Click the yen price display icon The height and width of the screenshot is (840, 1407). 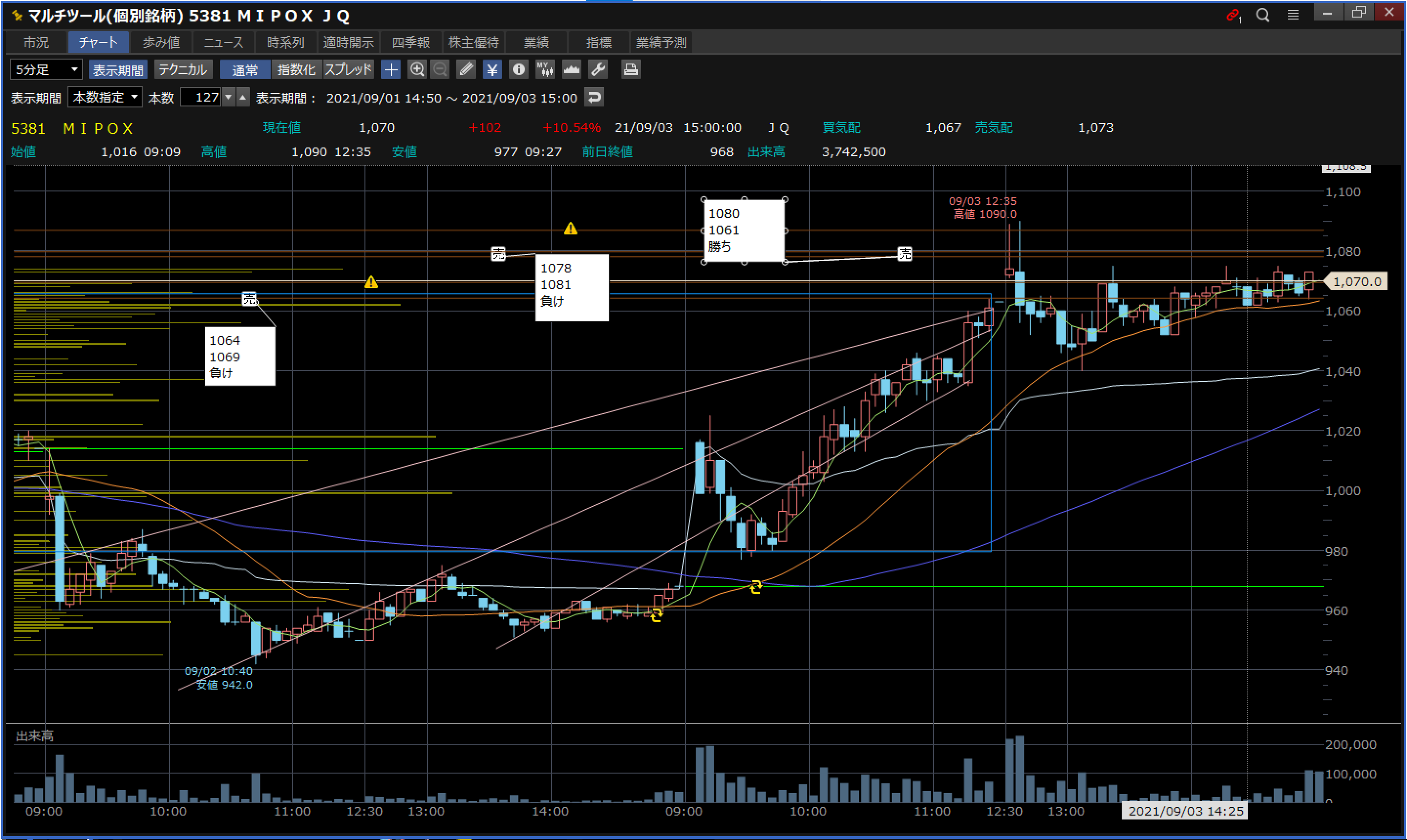pos(492,70)
